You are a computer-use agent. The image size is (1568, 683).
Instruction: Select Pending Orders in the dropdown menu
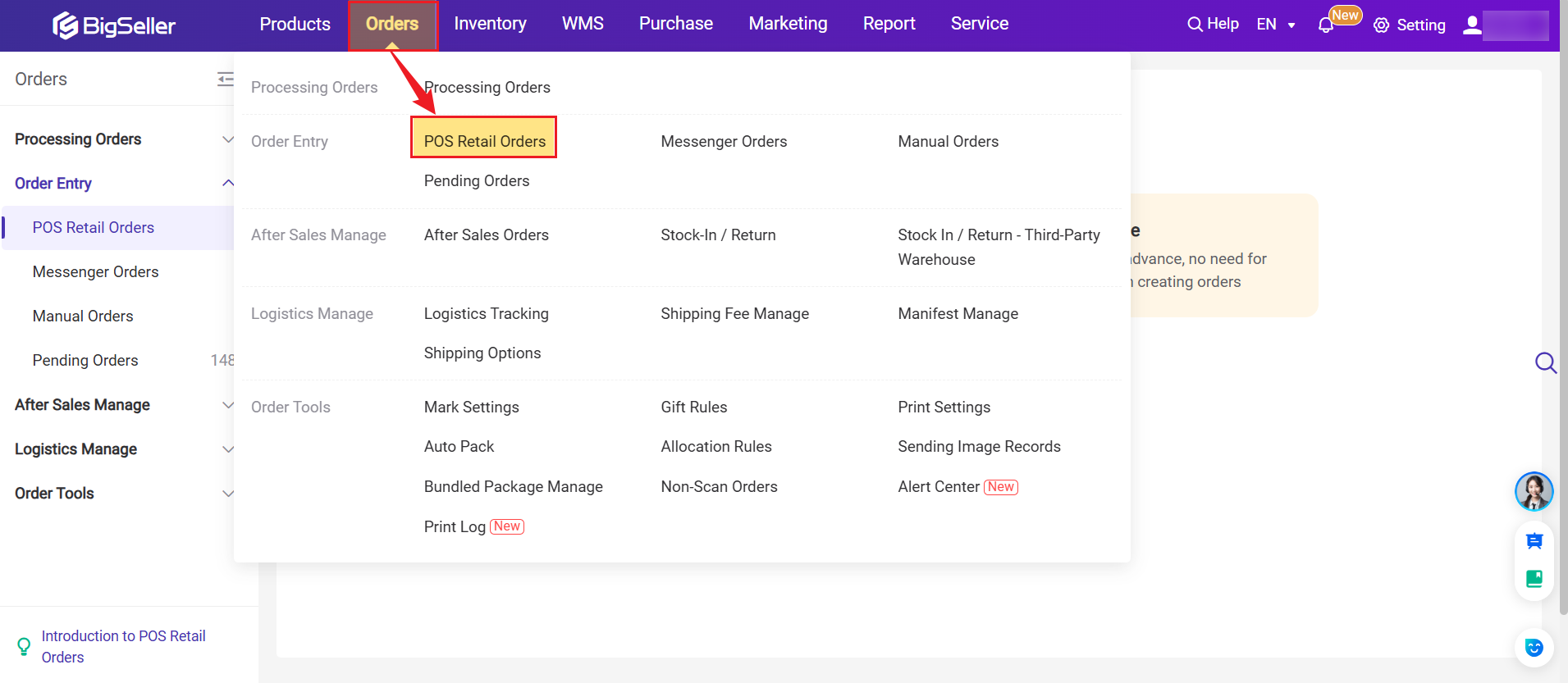coord(477,180)
